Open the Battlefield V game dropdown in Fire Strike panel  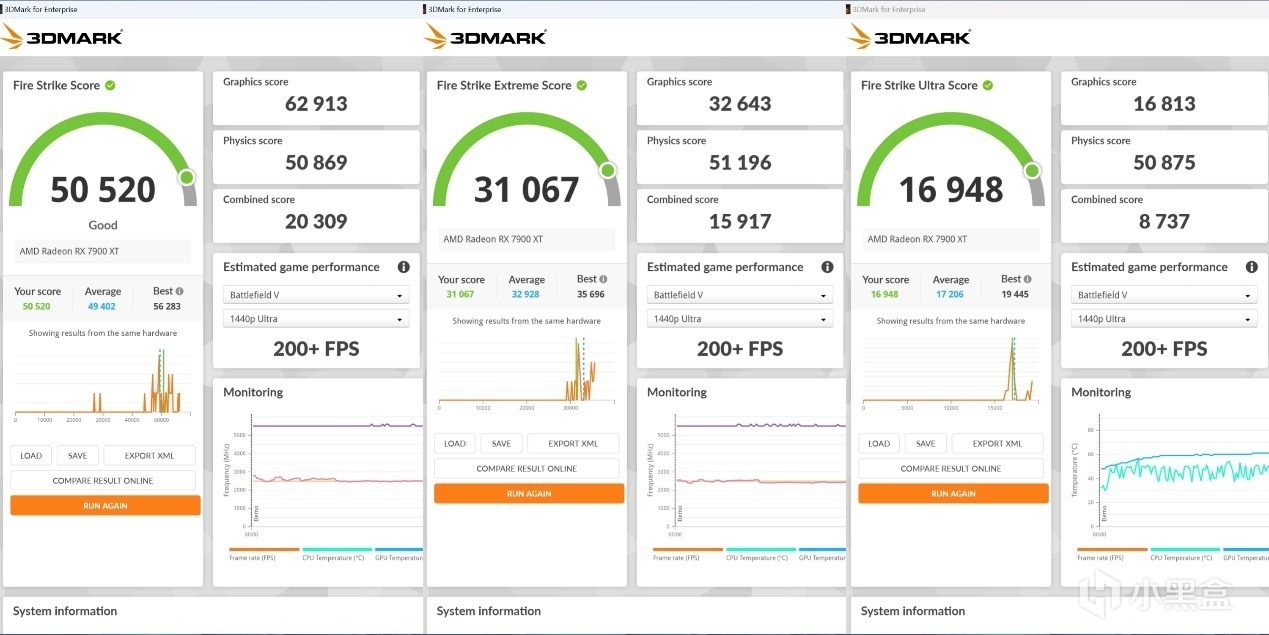pyautogui.click(x=316, y=295)
